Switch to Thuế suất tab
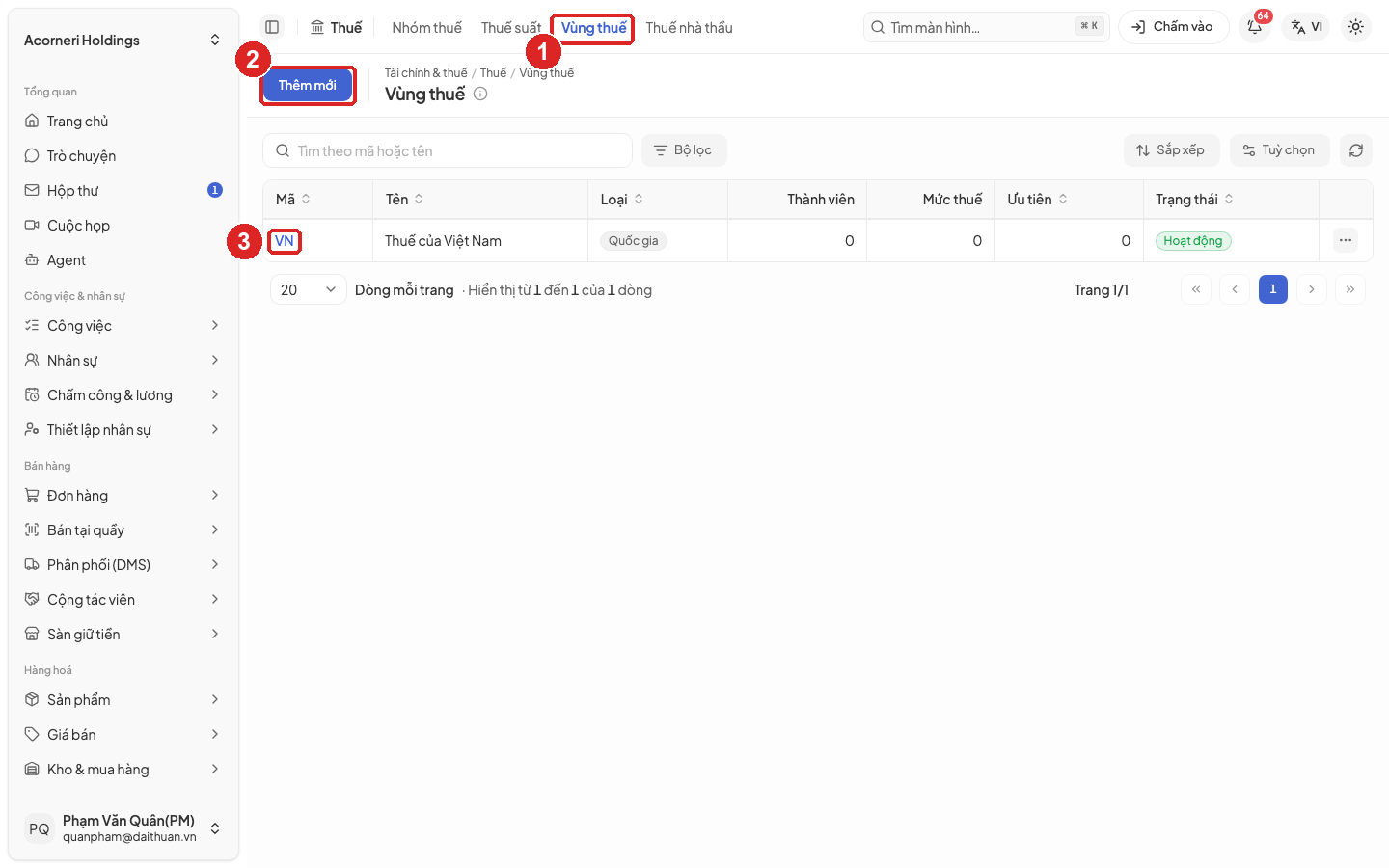This screenshot has height=868, width=1389. [x=511, y=28]
